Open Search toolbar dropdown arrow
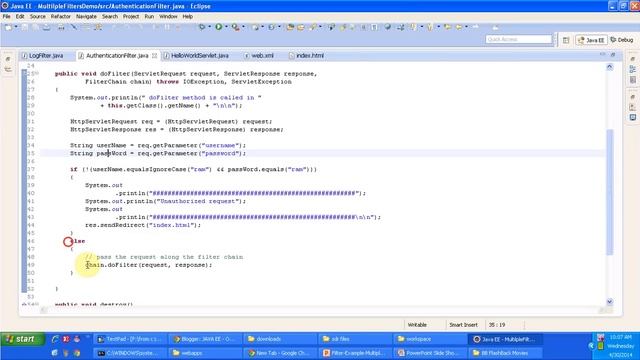This screenshot has width=640, height=360. point(320,27)
